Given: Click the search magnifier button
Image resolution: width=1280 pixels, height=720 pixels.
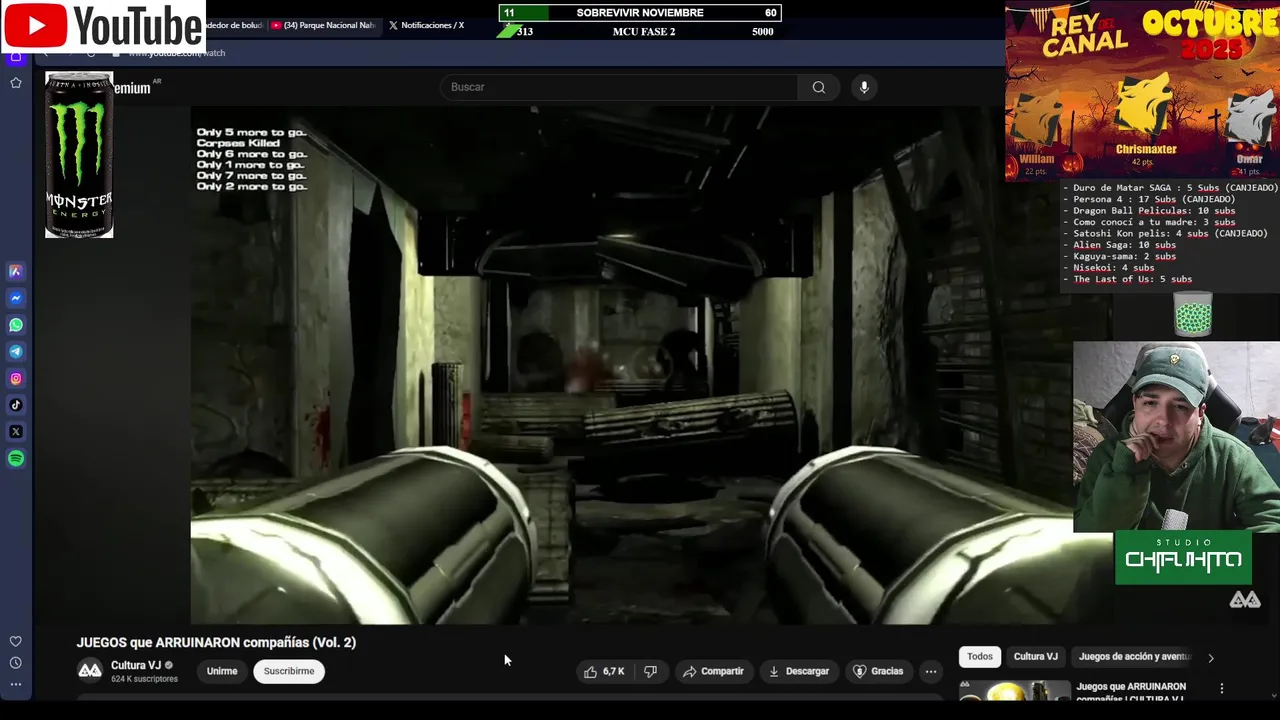Looking at the screenshot, I should [x=819, y=87].
